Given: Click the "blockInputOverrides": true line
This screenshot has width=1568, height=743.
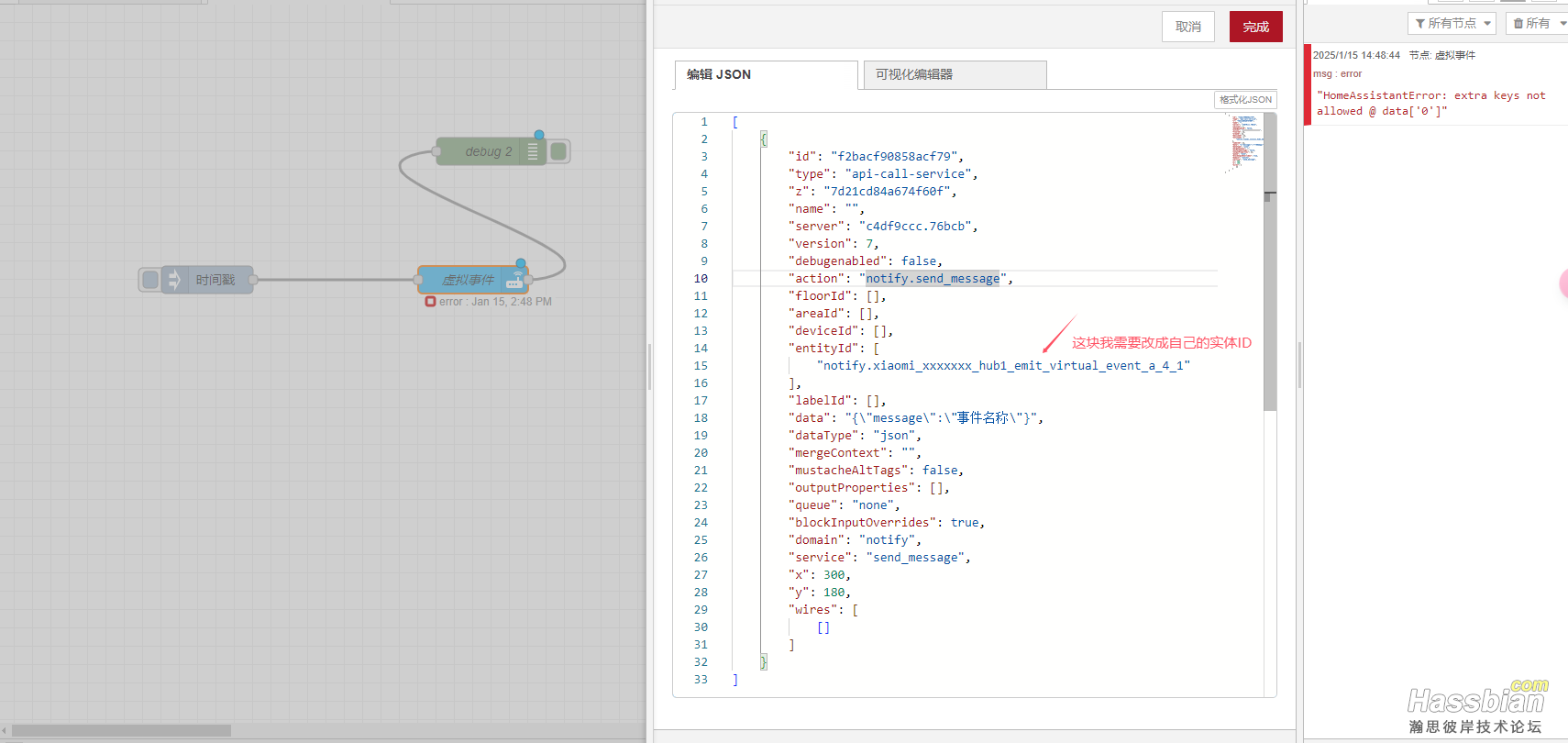Looking at the screenshot, I should (x=887, y=522).
